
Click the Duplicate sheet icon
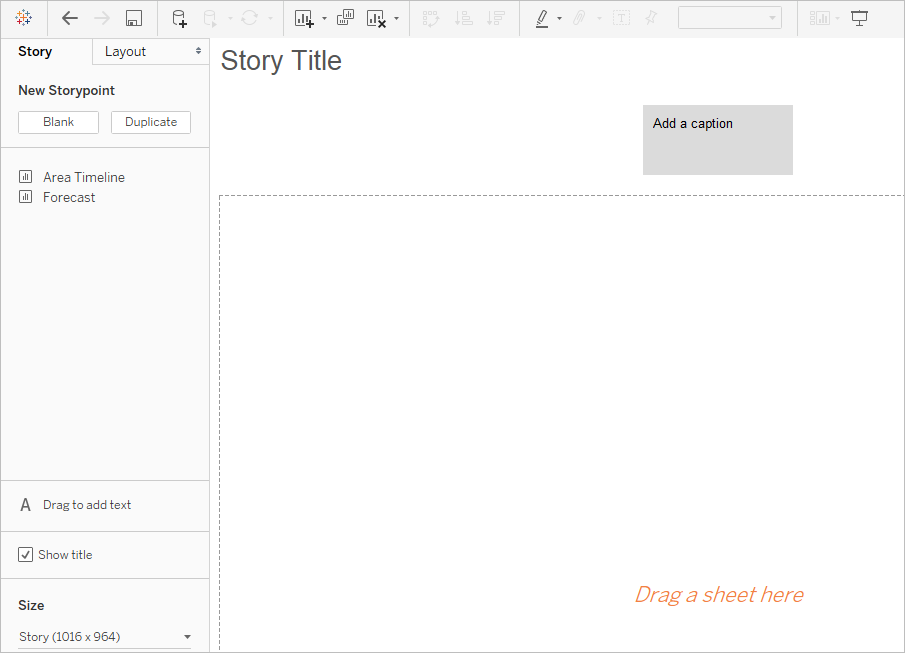click(345, 18)
